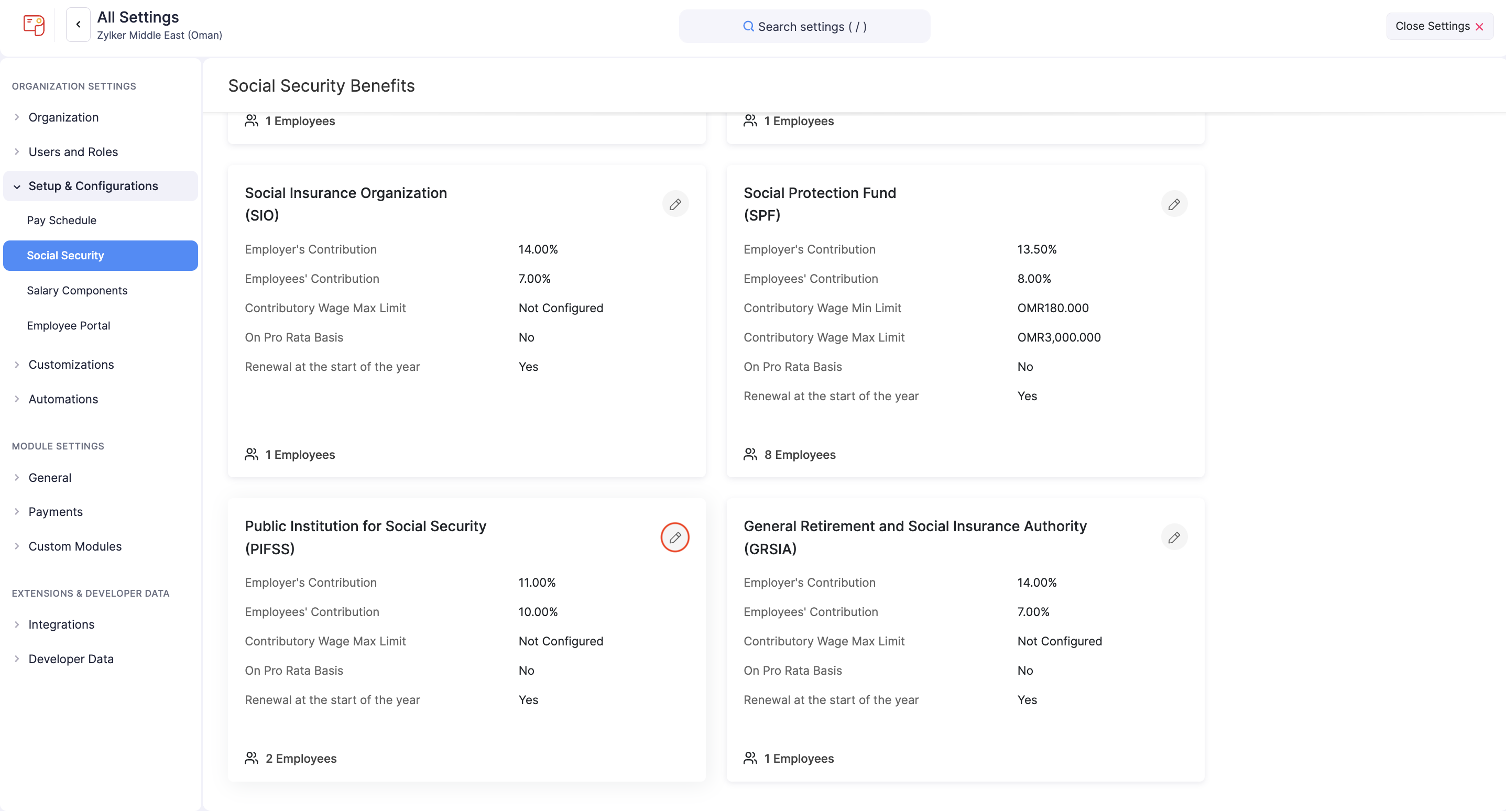Screen dimensions: 1506x812
Task: Click the search magnifier icon
Action: pyautogui.click(x=748, y=26)
